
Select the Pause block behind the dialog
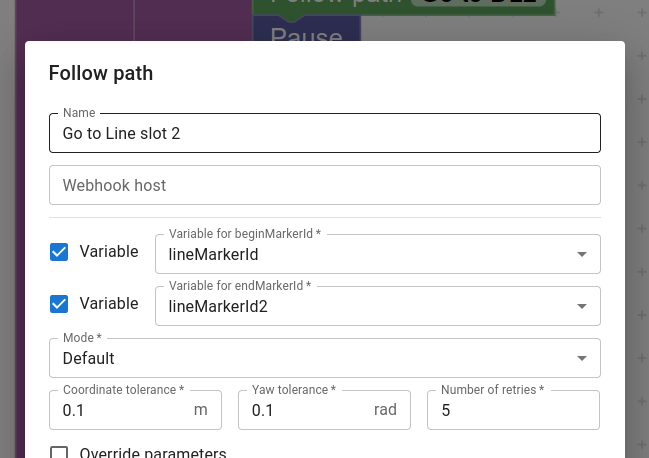click(306, 29)
